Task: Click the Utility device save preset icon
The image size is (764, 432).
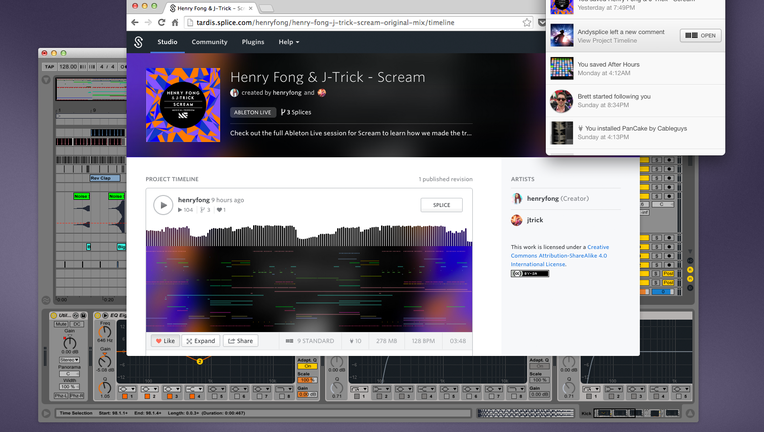Action: pyautogui.click(x=83, y=316)
